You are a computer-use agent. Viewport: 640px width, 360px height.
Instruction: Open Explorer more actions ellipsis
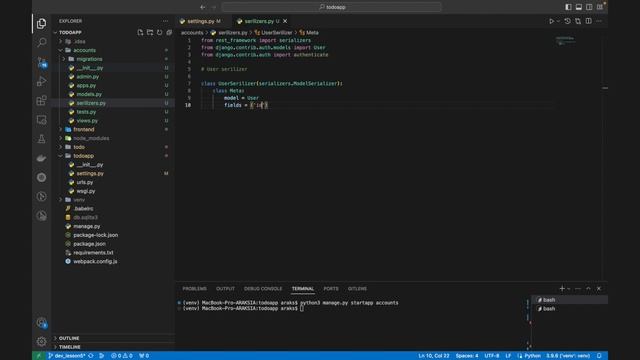pos(165,21)
